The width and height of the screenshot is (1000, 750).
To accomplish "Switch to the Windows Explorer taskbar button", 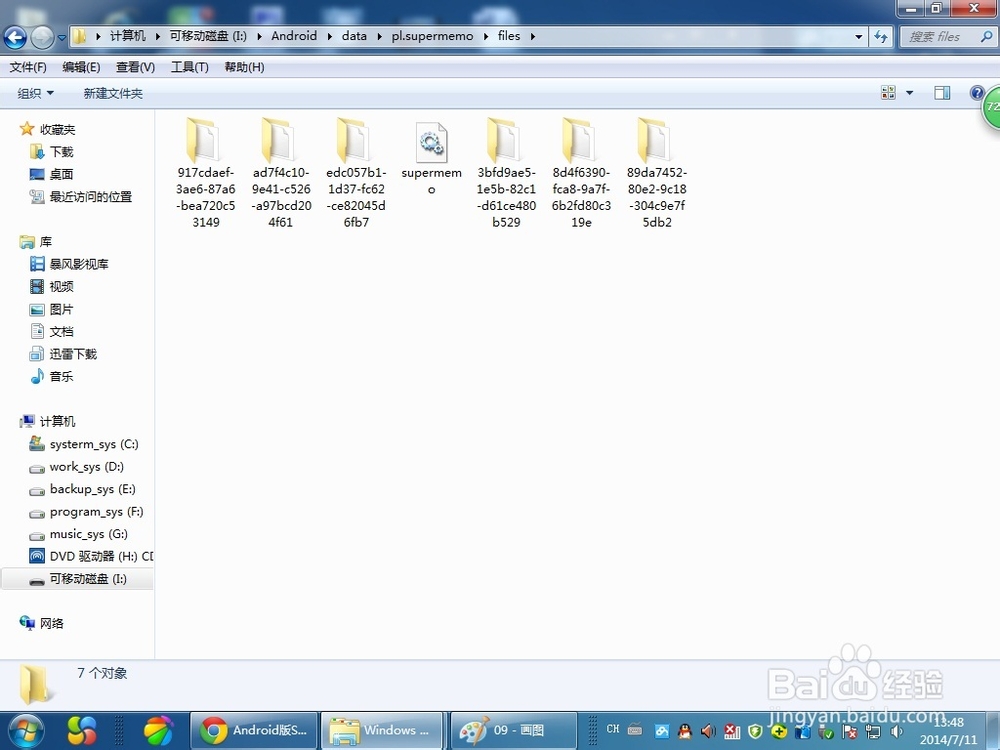I will [382, 730].
